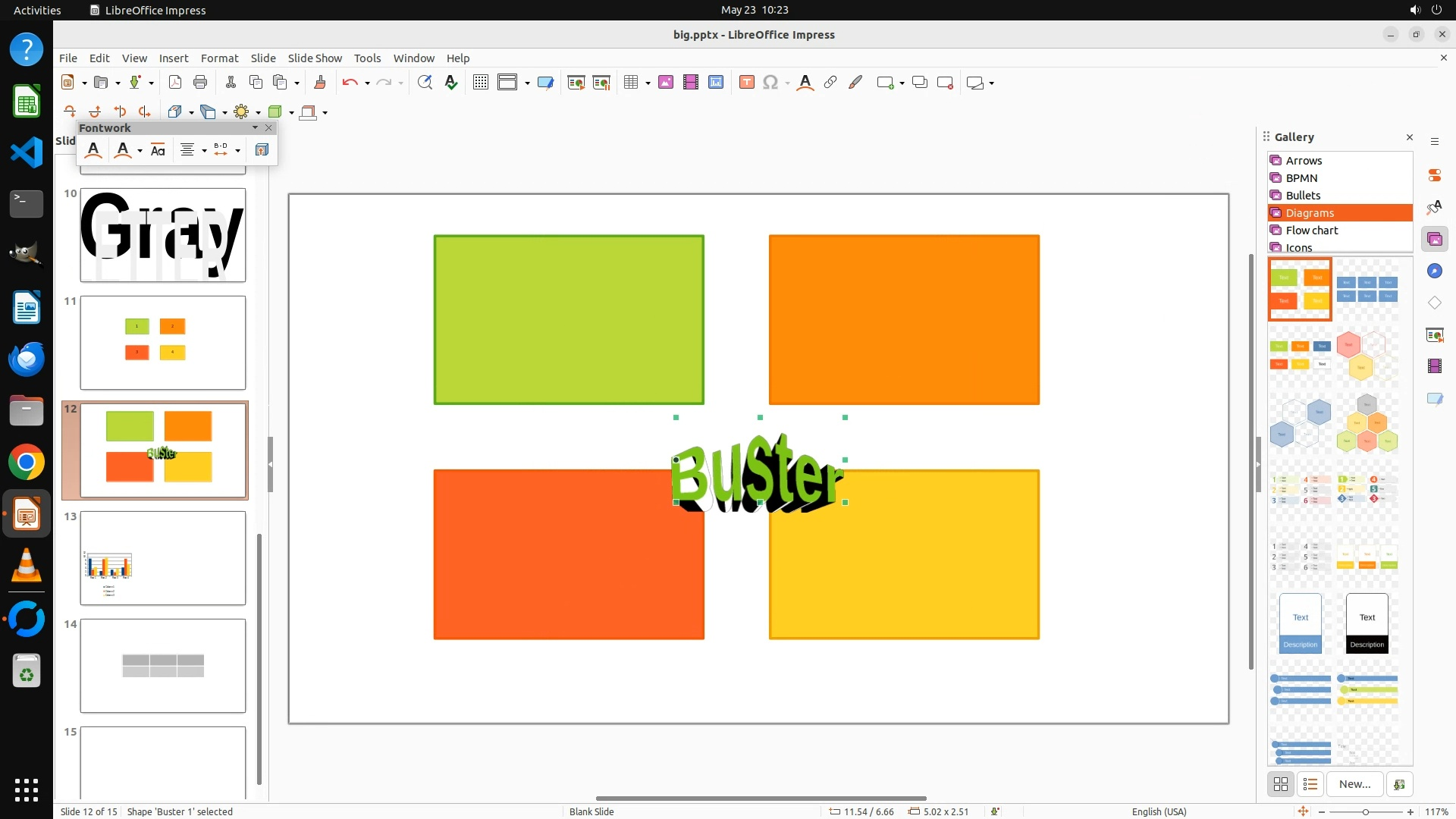The image size is (1456, 819).
Task: Select slide 13 thumbnail with chart
Action: tap(163, 558)
